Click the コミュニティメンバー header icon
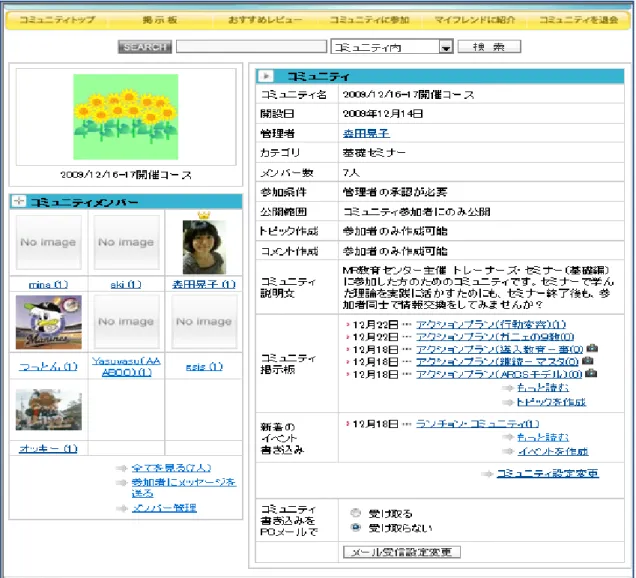636x578 pixels. 19,201
